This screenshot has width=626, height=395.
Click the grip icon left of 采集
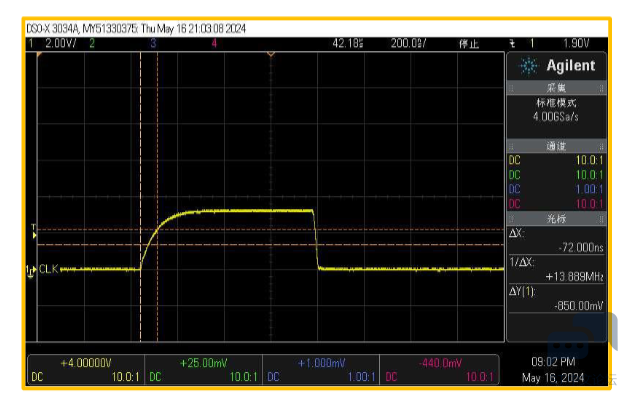[x=511, y=88]
